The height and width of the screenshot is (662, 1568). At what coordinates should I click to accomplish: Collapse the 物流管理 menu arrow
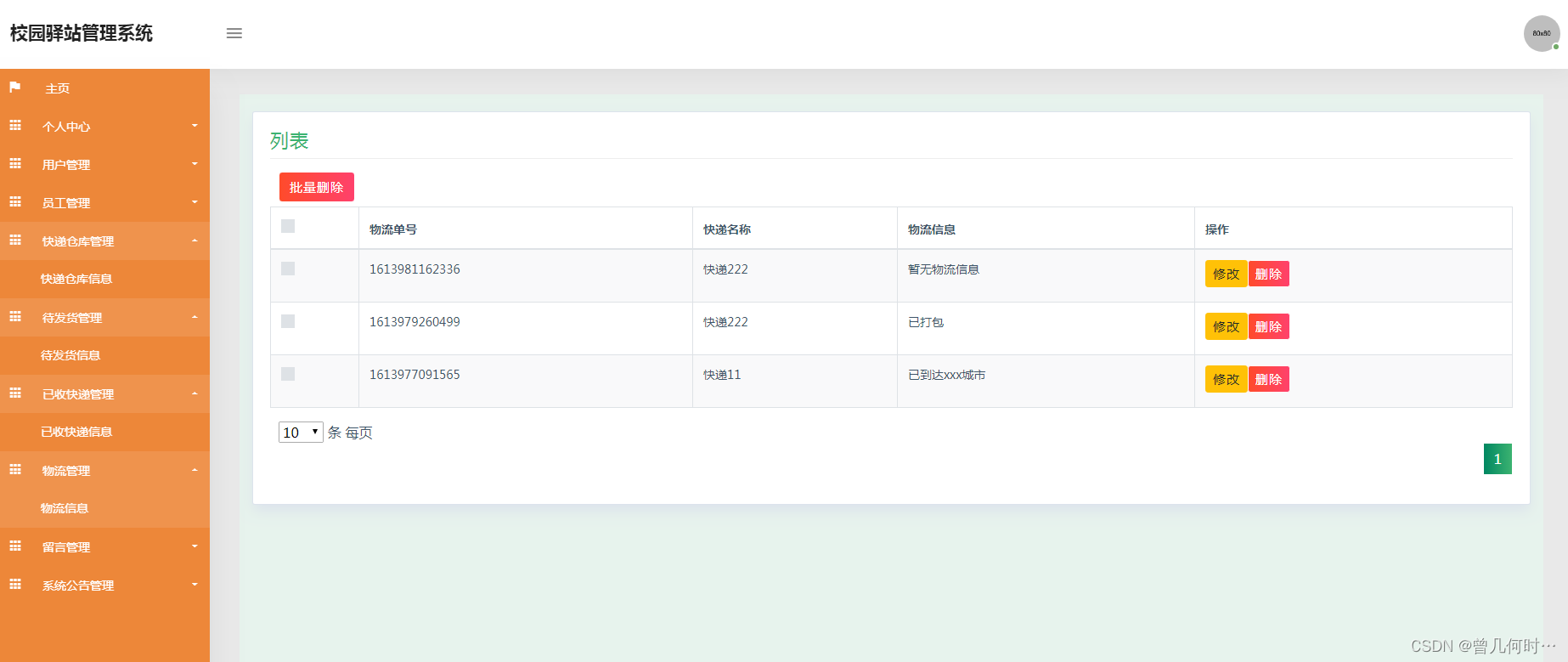click(x=195, y=470)
